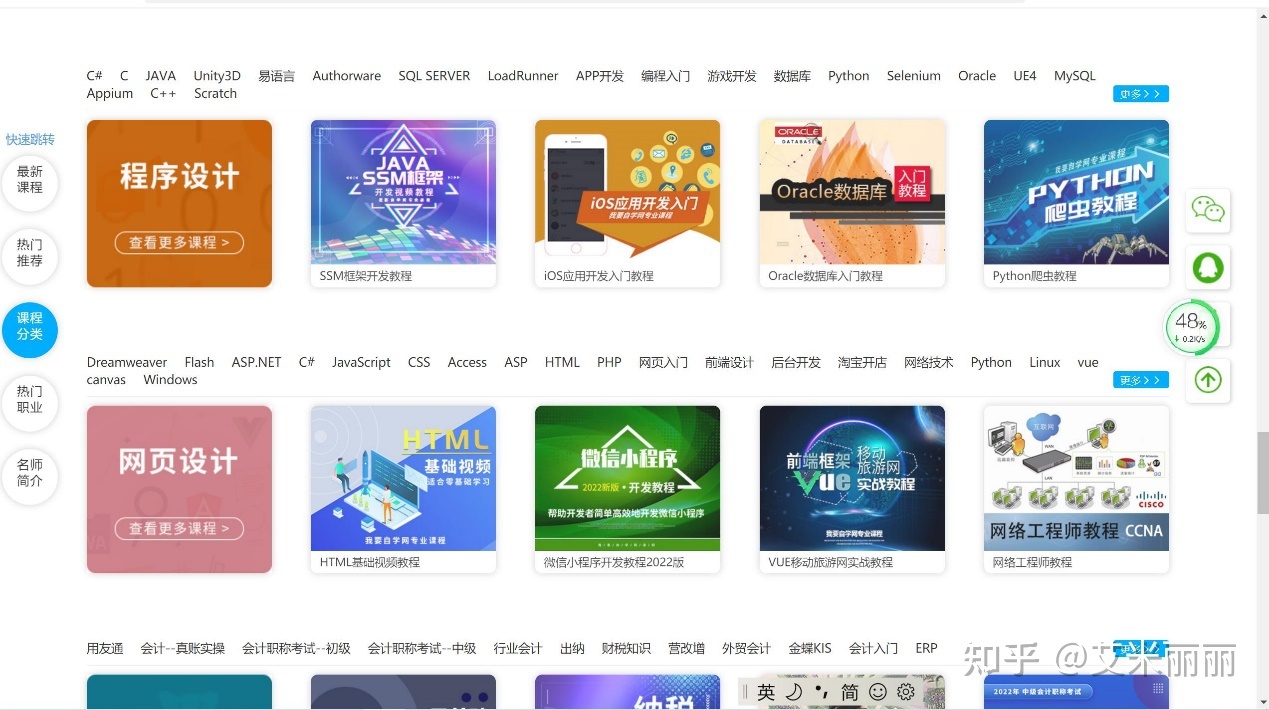Switch to the 热门职业 sidebar section
This screenshot has height=710, width=1269.
point(29,403)
